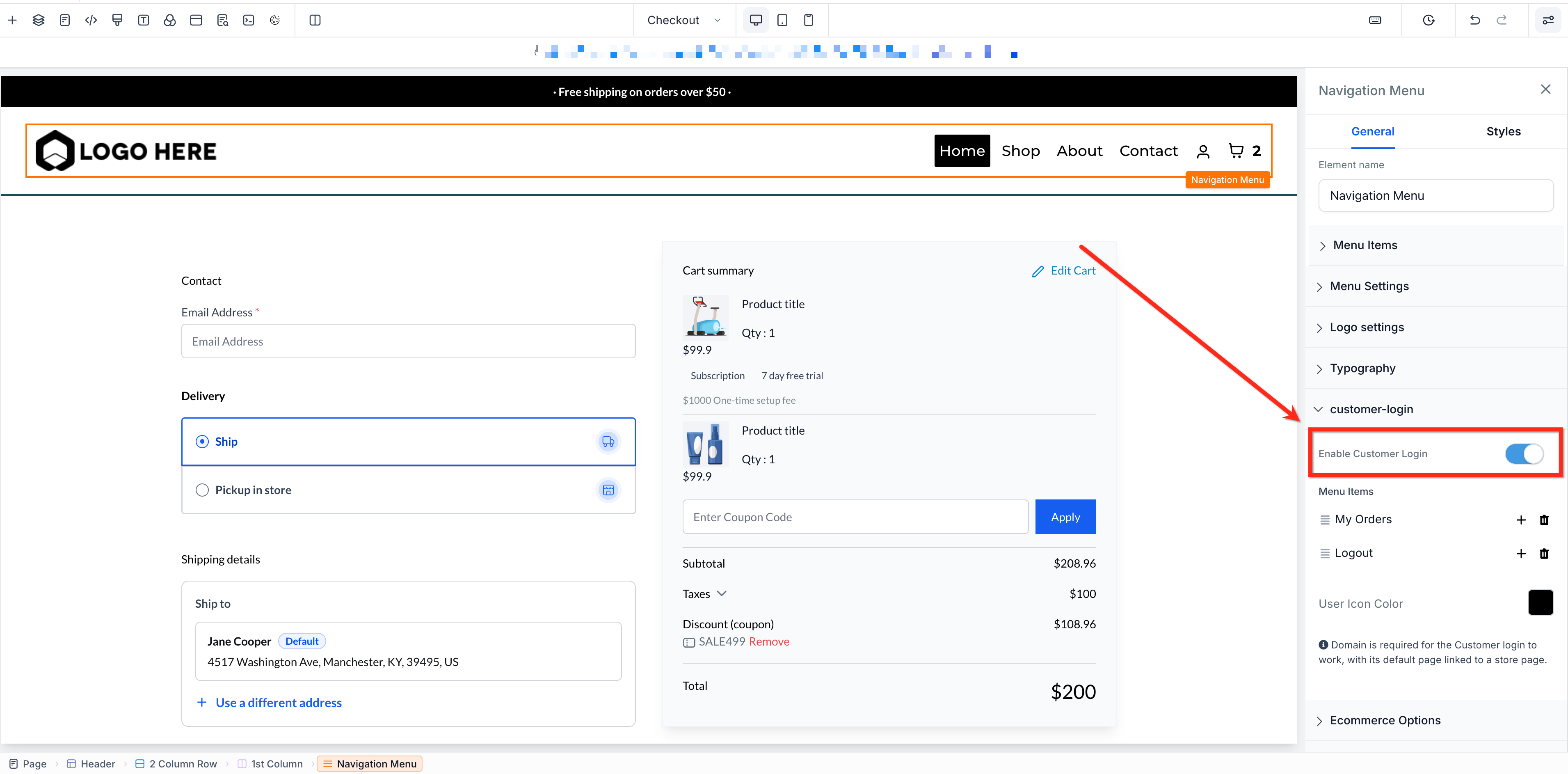Image resolution: width=1568 pixels, height=774 pixels.
Task: Switch to tablet preview icon
Action: 782,20
